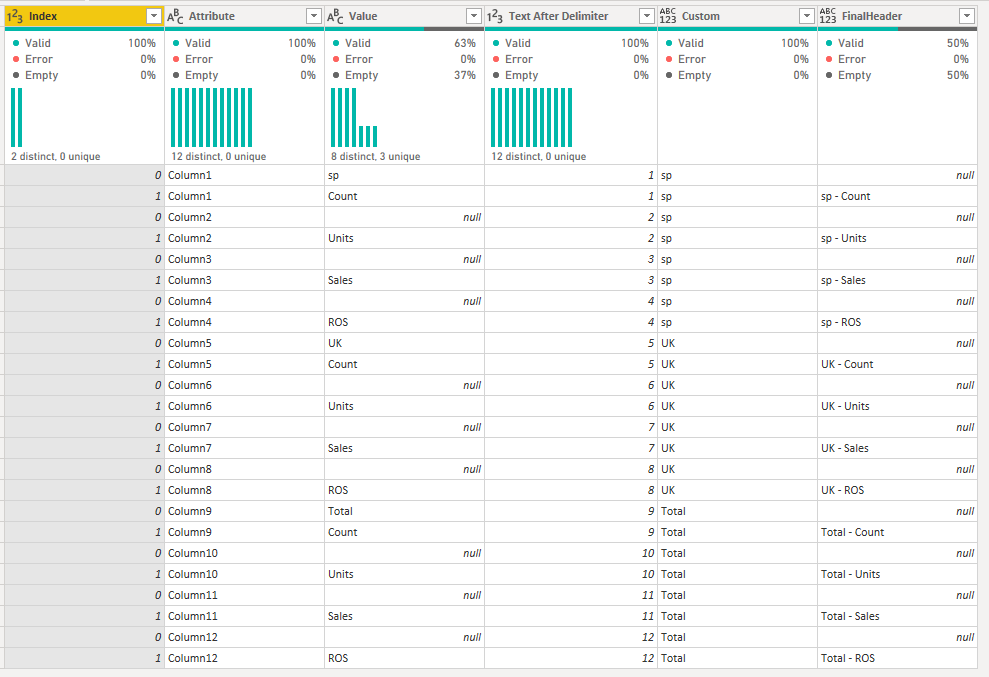The image size is (989, 677).
Task: Select the "UK - Units" cell
Action: click(898, 406)
